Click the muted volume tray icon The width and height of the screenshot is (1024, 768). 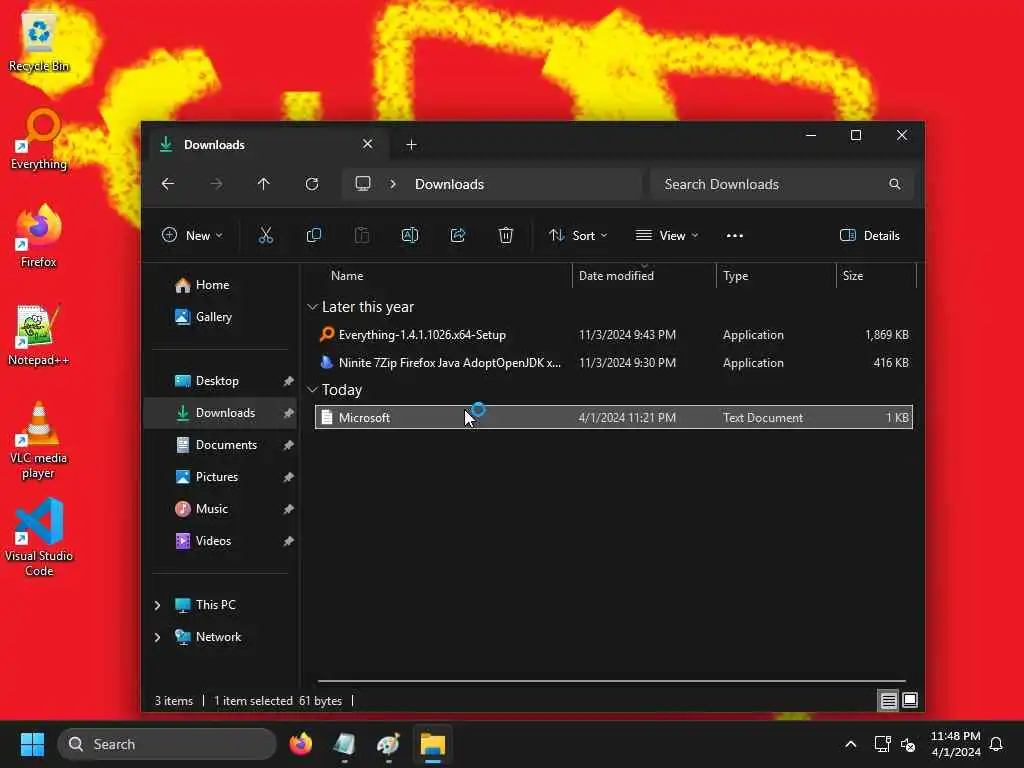908,744
